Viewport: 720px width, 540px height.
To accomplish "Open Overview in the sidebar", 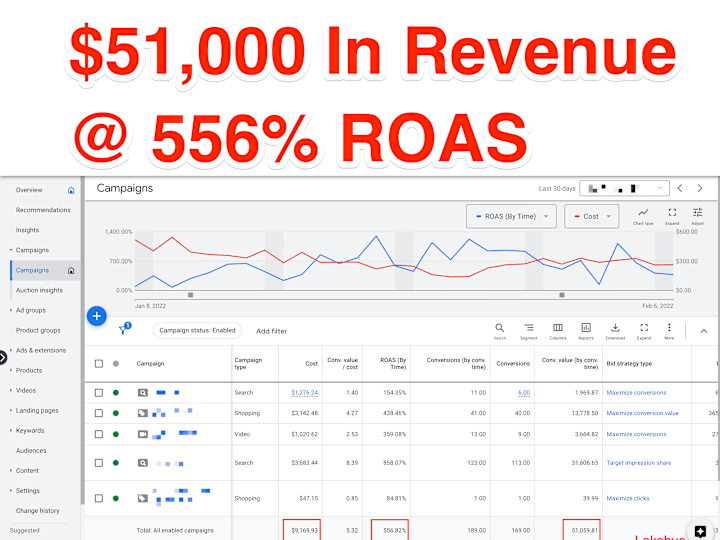I will point(29,190).
